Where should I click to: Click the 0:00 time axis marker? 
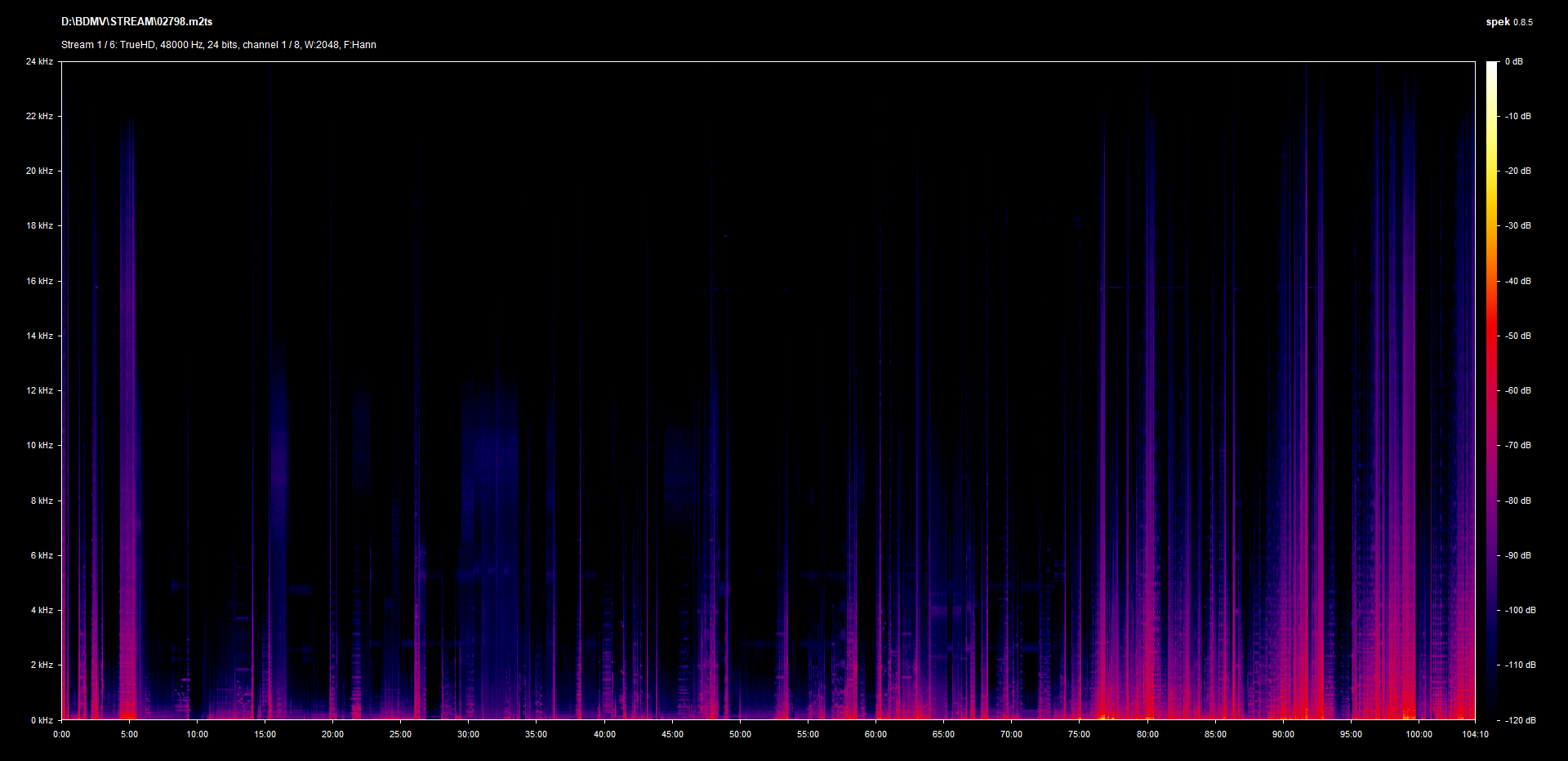61,734
